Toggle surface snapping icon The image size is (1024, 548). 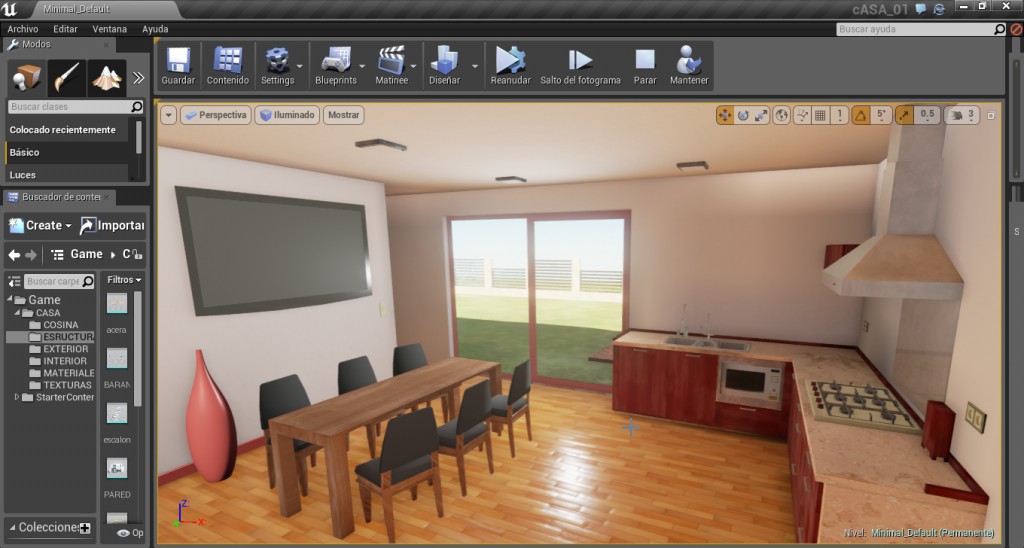[x=801, y=116]
